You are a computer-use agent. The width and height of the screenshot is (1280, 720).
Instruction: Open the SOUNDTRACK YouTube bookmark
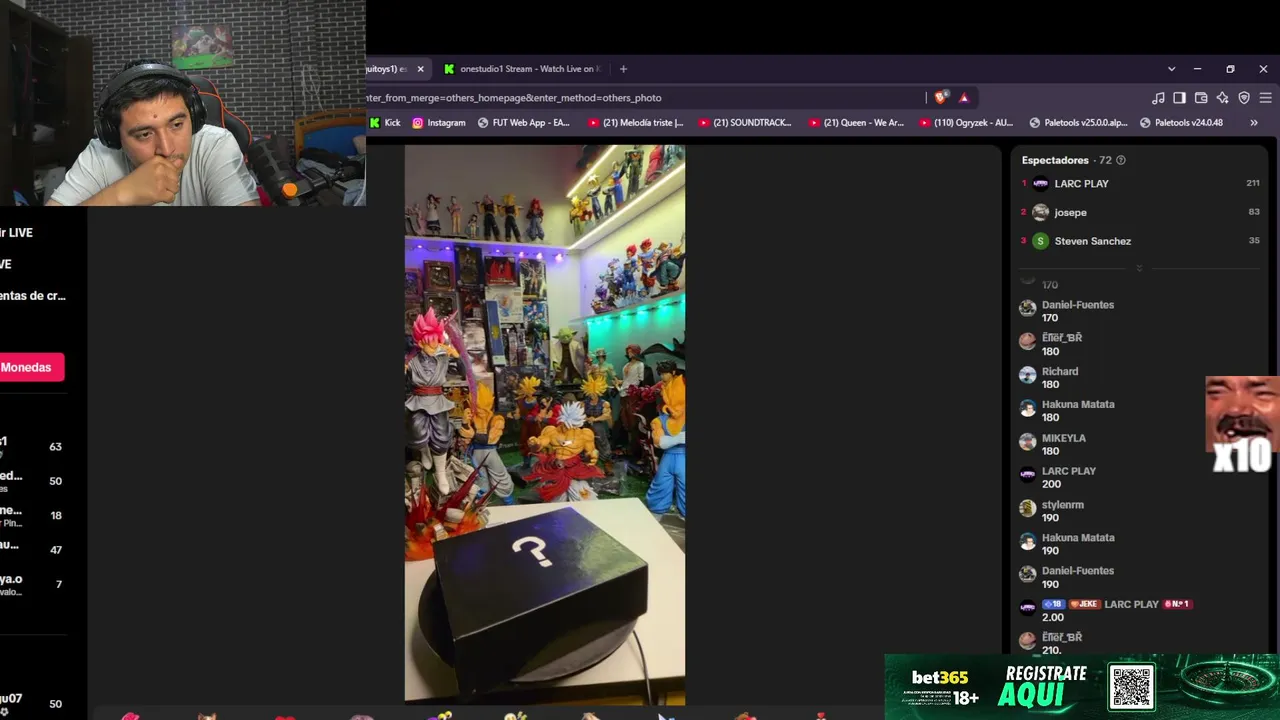(745, 123)
